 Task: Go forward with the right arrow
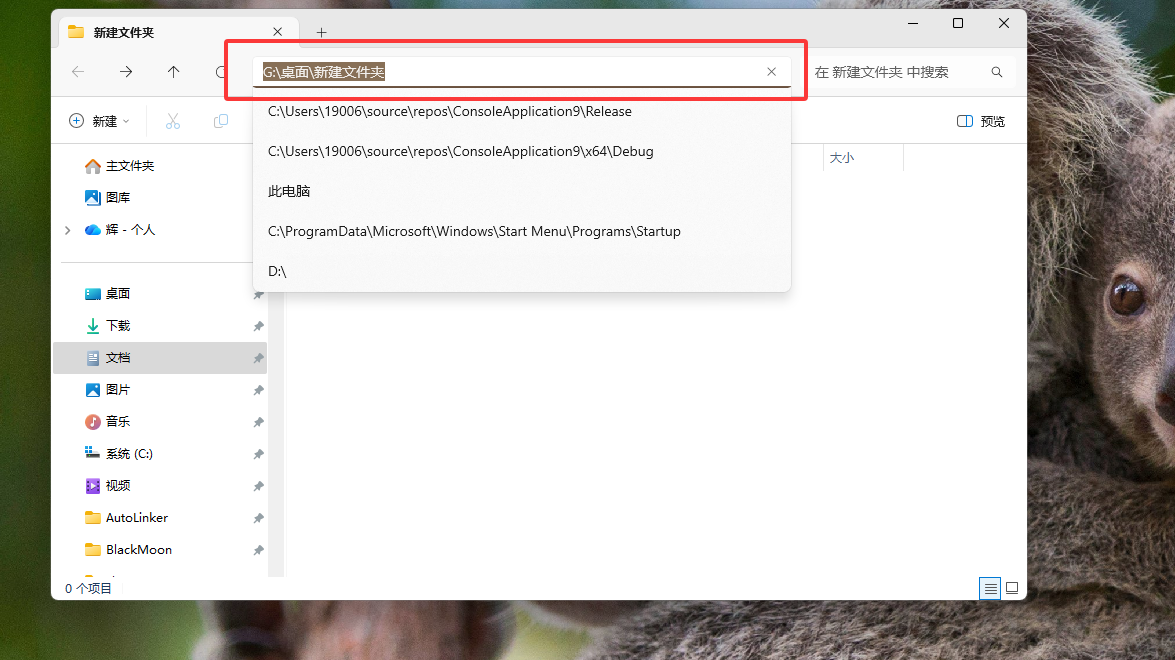click(x=126, y=72)
